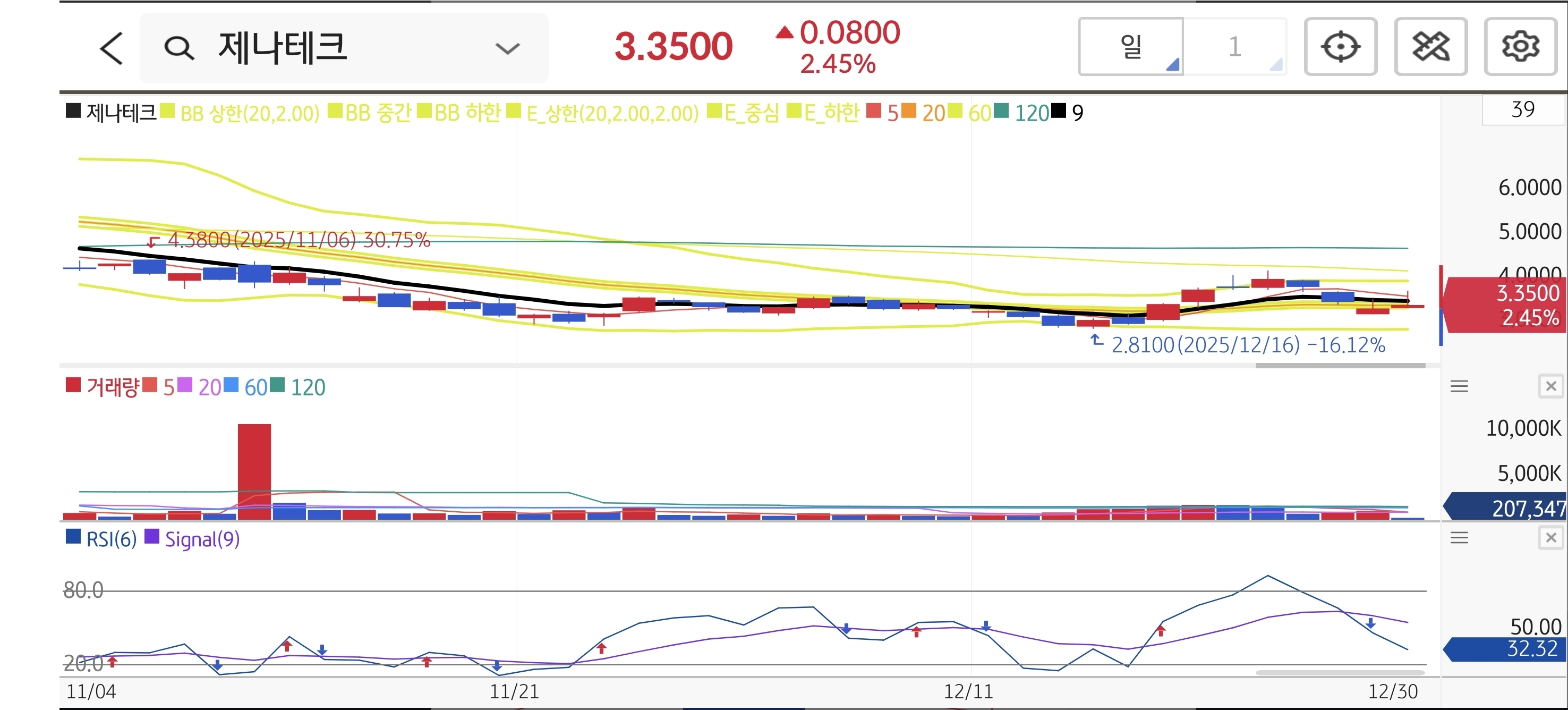Tap the back arrow icon
Image resolution: width=1568 pixels, height=710 pixels.
[x=112, y=48]
